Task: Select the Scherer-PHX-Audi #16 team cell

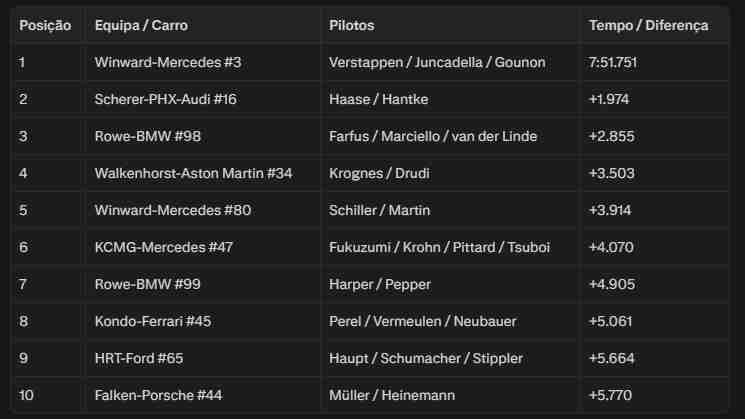Action: click(165, 99)
